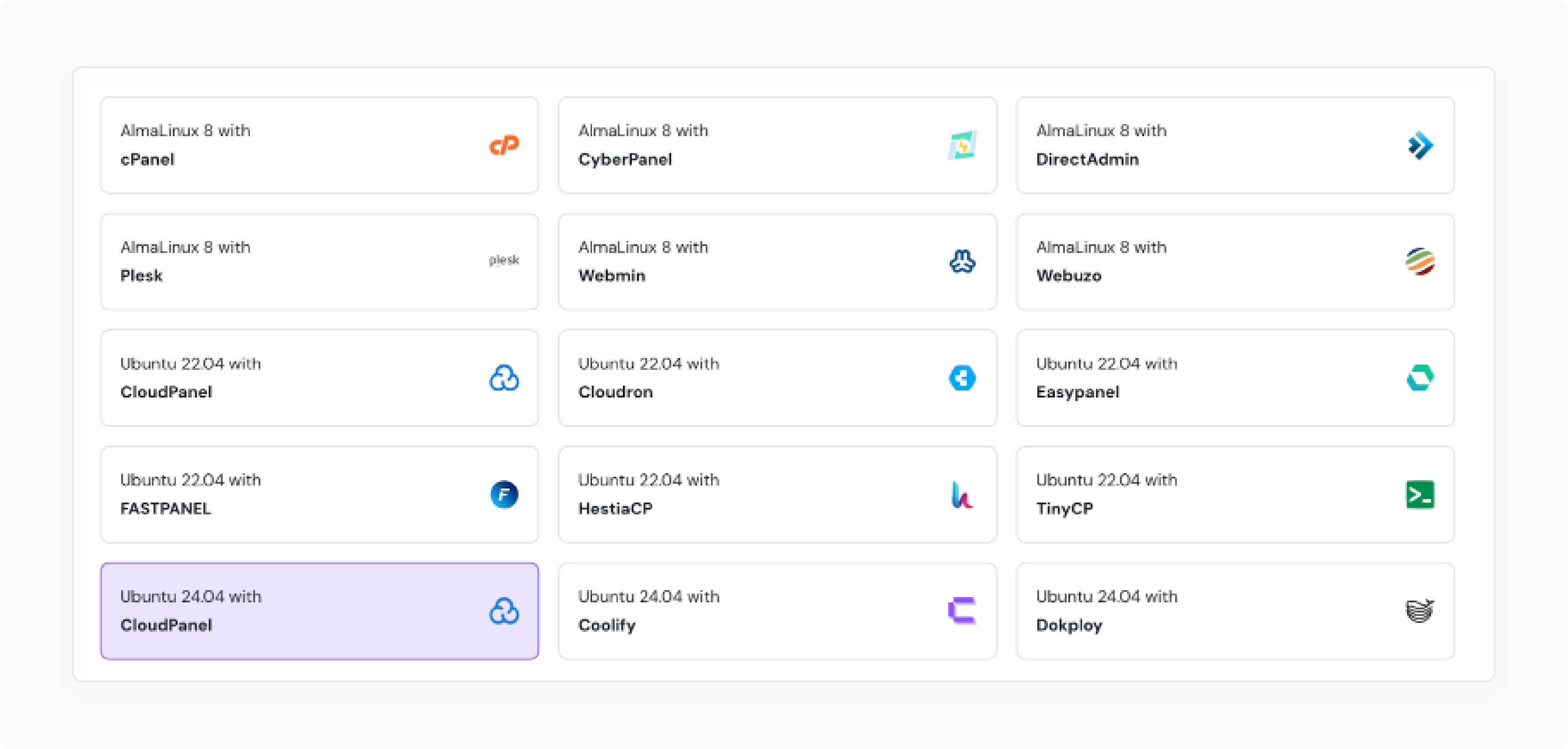
Task: Click 'AlmaLinux 8 with' above Webmin
Action: (643, 246)
